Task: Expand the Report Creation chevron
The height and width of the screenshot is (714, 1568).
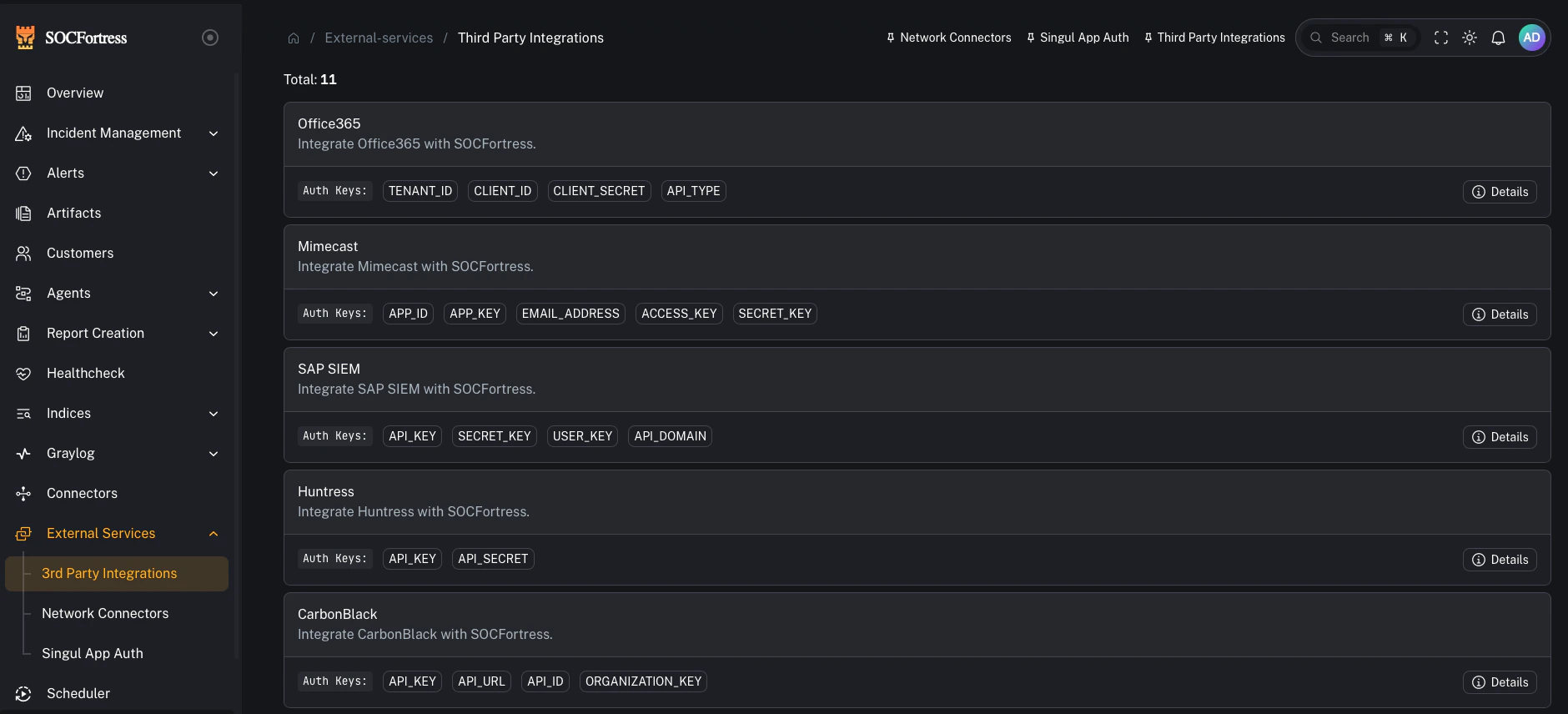Action: tap(214, 334)
